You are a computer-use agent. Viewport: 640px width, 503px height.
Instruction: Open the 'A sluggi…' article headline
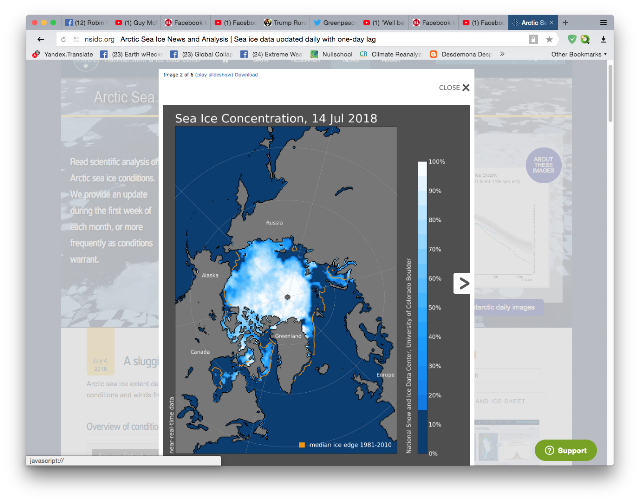[141, 361]
